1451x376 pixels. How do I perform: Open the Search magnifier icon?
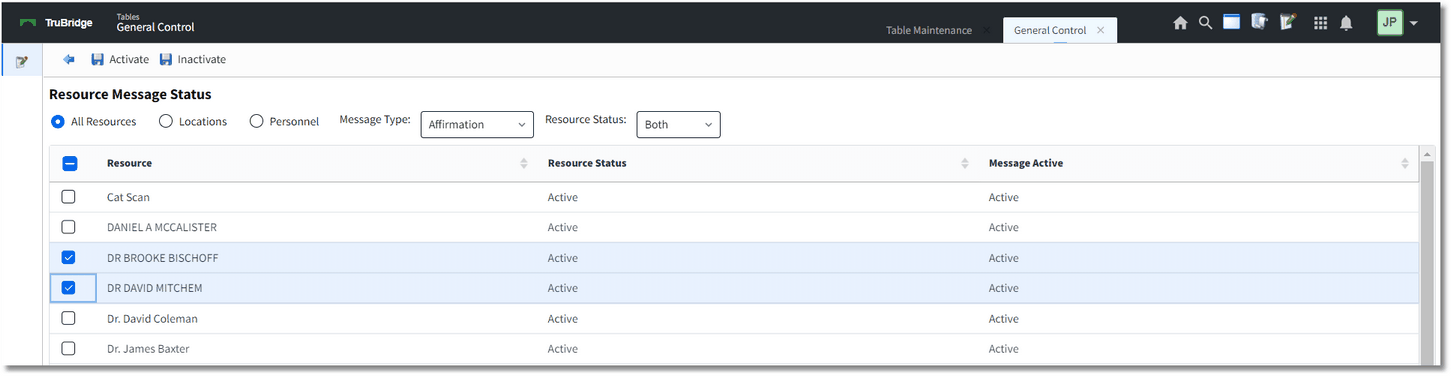pyautogui.click(x=1205, y=22)
